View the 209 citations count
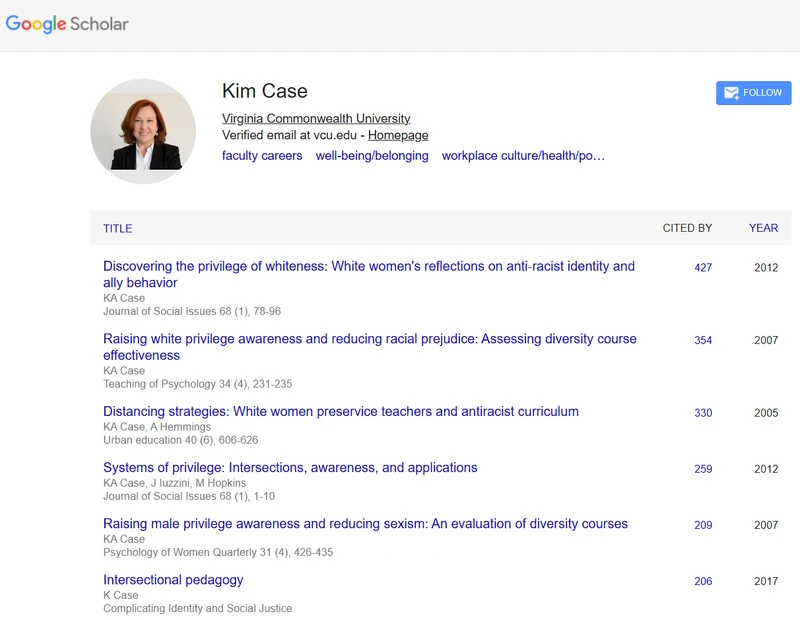Image resolution: width=800 pixels, height=620 pixels. 703,525
